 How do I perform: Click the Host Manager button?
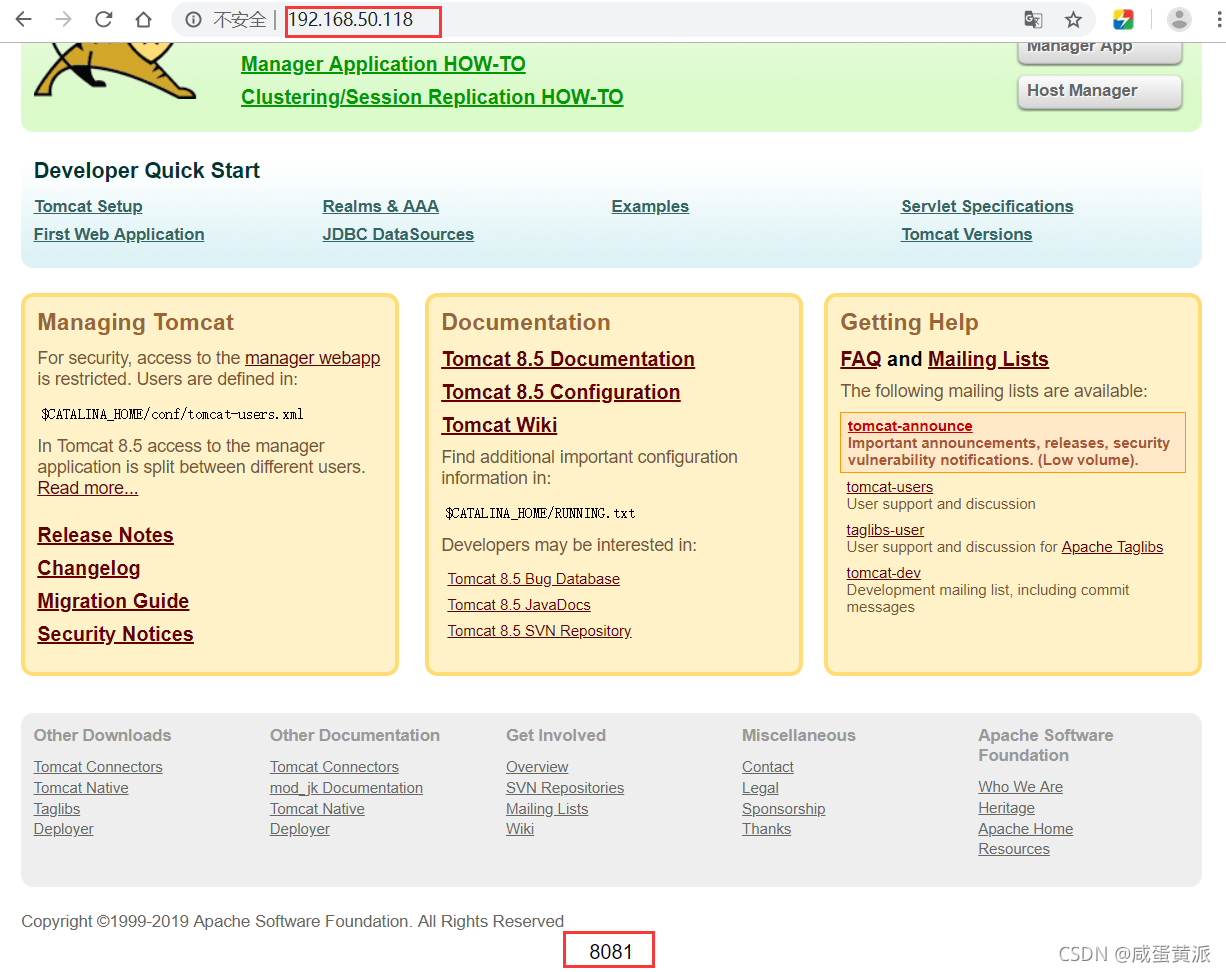(x=1099, y=91)
